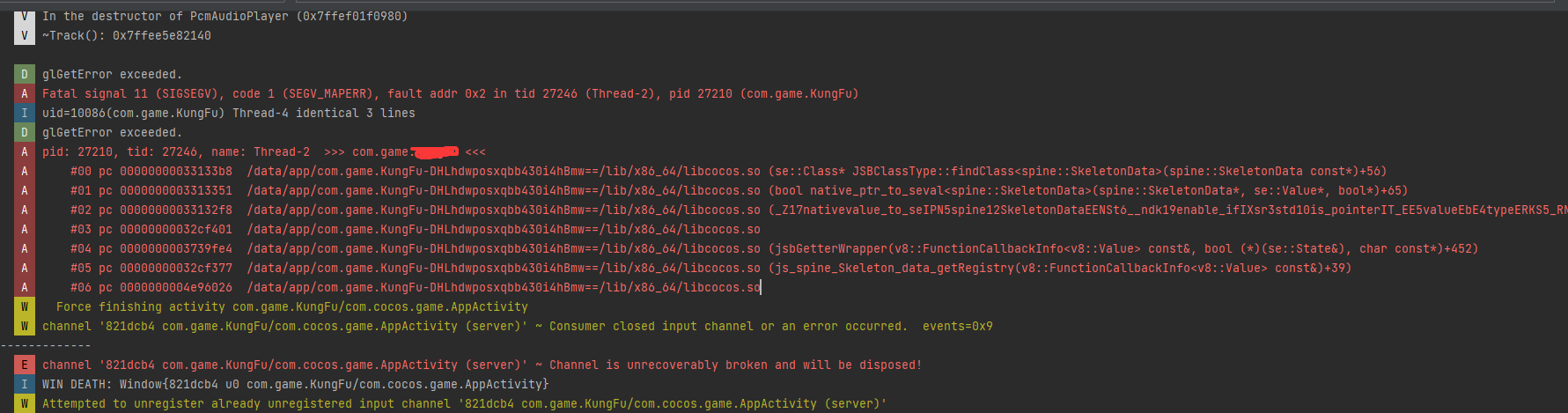Click the E badge on the unrecoverably broken channel line
This screenshot has height=413, width=1568.
(24, 365)
